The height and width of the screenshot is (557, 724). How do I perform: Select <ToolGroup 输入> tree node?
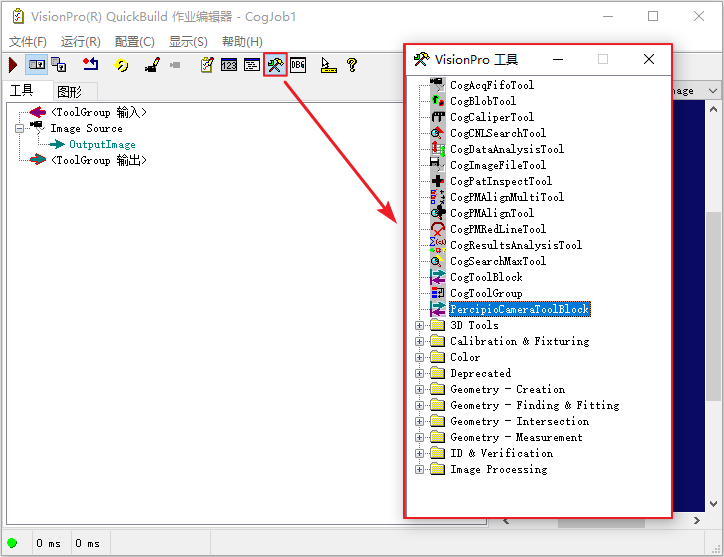99,112
